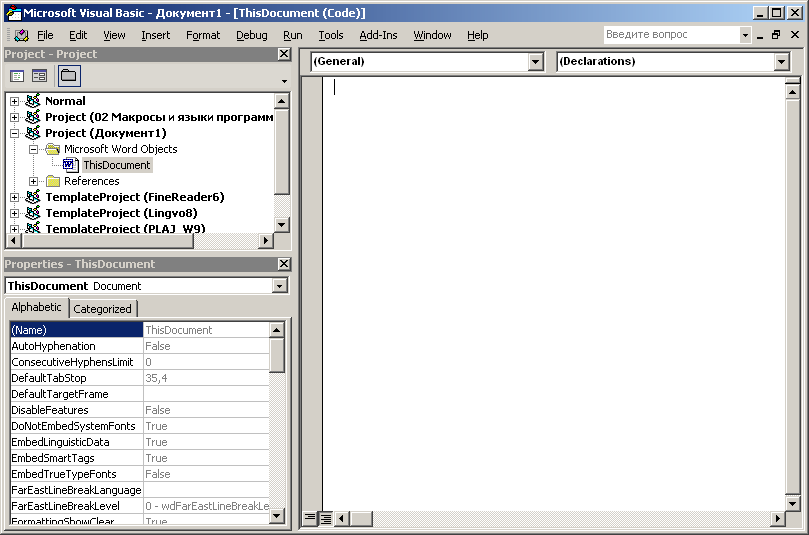The width and height of the screenshot is (809, 535).
Task: Switch to the Categorized tab
Action: (103, 309)
